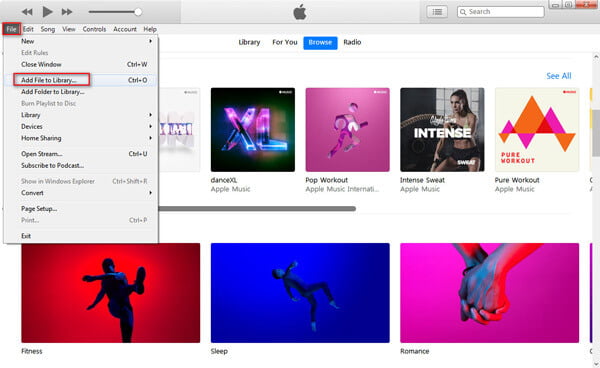Click the magnifier icon in Search
The height and width of the screenshot is (368, 600).
click(463, 12)
